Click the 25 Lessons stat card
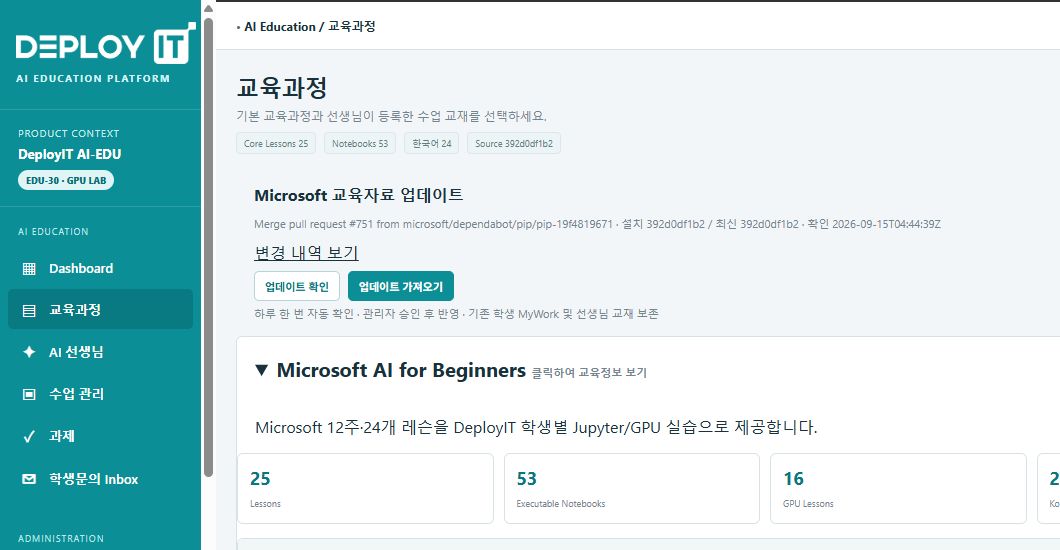1060x550 pixels. coord(366,489)
